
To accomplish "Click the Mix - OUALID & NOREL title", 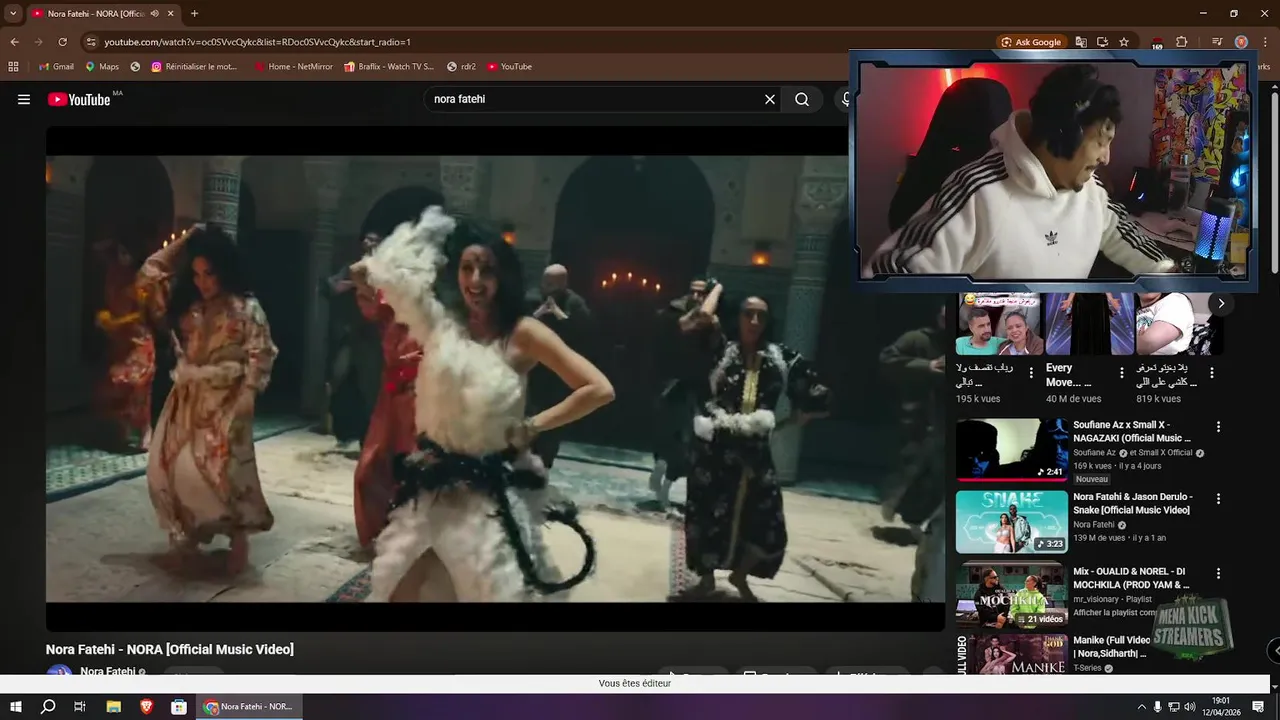I will point(1133,578).
